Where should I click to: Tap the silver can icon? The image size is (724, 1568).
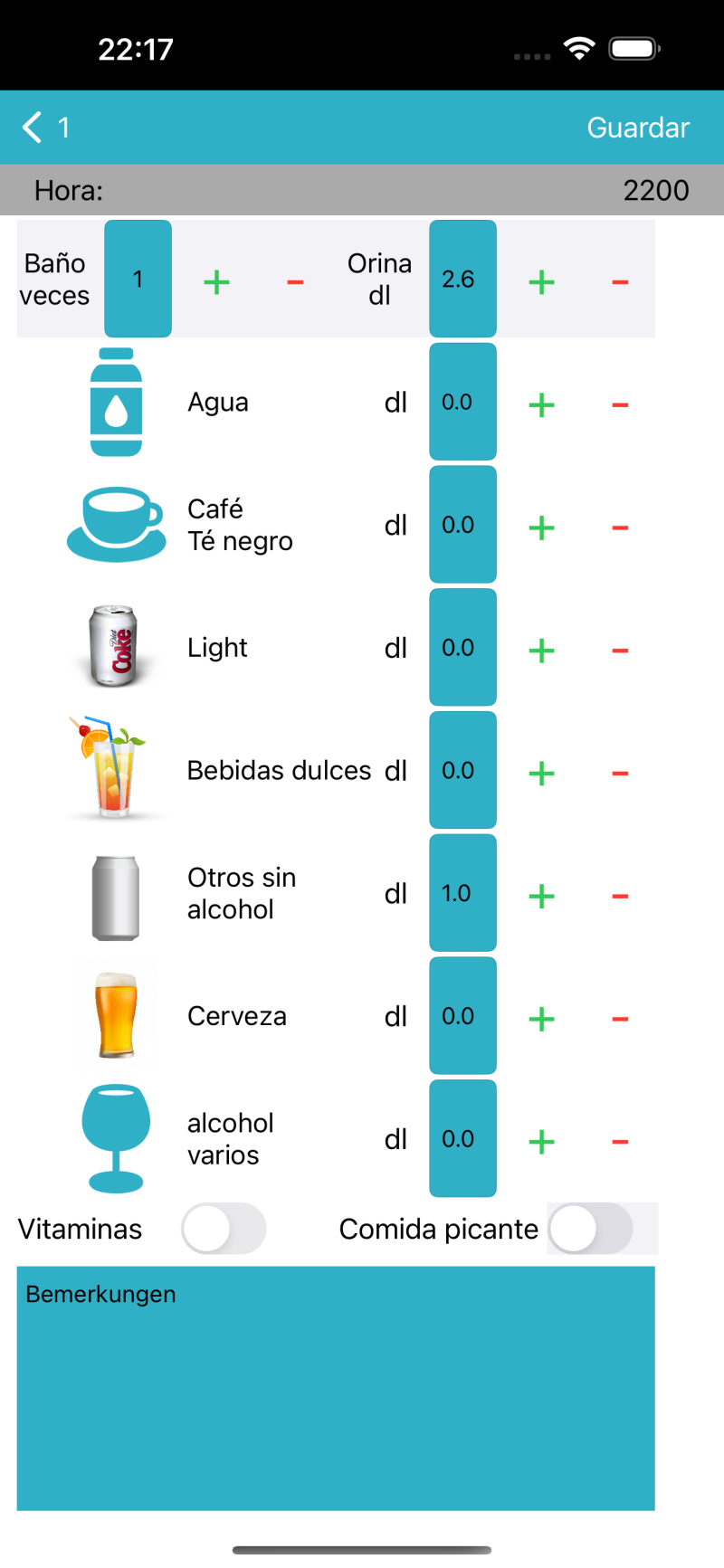point(116,897)
